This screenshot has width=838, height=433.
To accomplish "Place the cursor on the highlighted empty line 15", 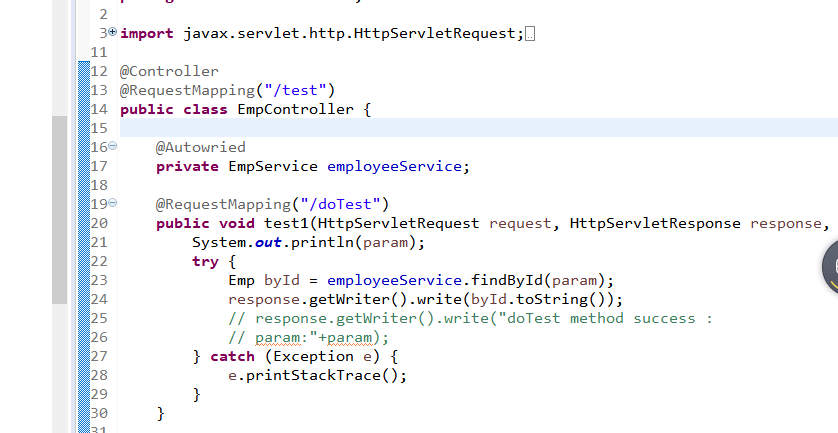I will pyautogui.click(x=479, y=128).
